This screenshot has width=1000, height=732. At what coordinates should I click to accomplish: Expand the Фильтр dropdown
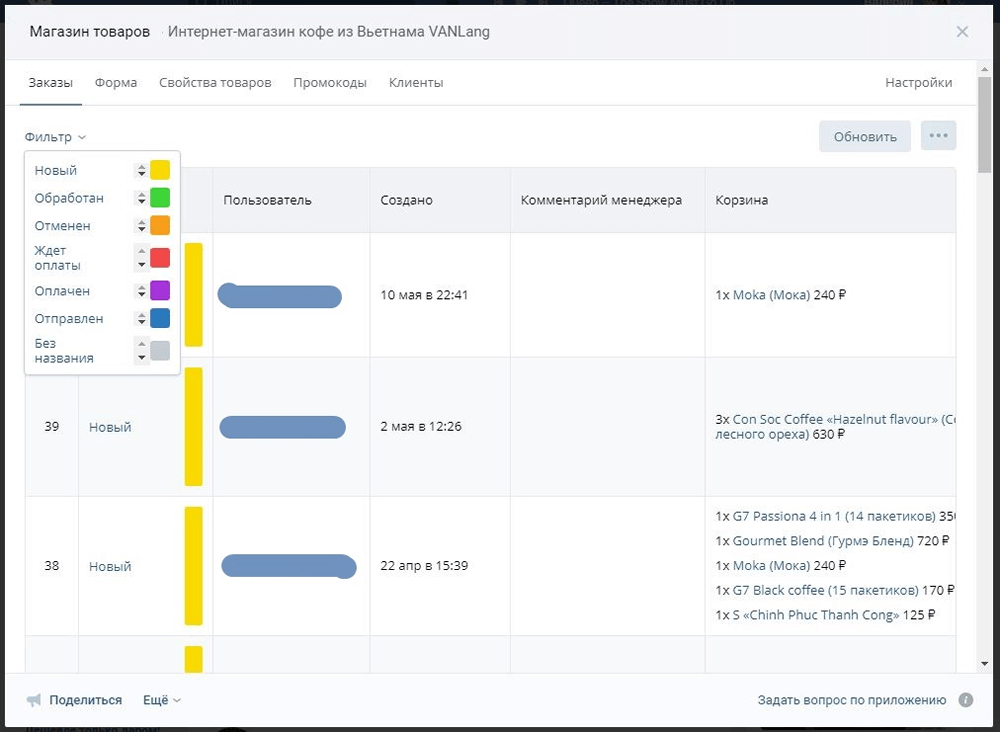[x=55, y=137]
